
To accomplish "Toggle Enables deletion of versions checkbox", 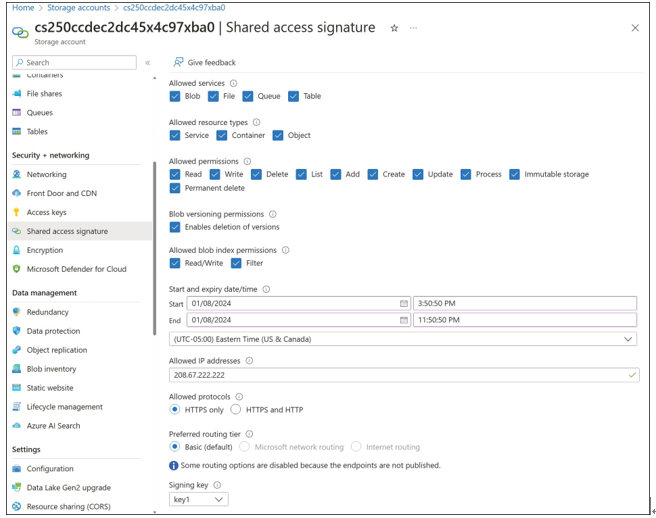I will (175, 227).
